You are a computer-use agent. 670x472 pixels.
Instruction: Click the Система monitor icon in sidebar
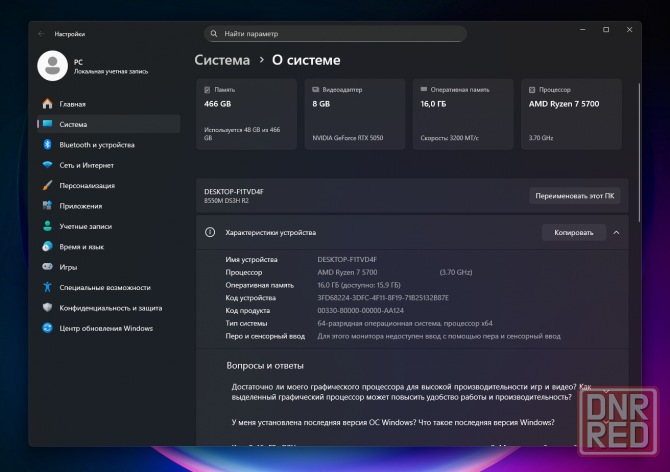pyautogui.click(x=47, y=124)
